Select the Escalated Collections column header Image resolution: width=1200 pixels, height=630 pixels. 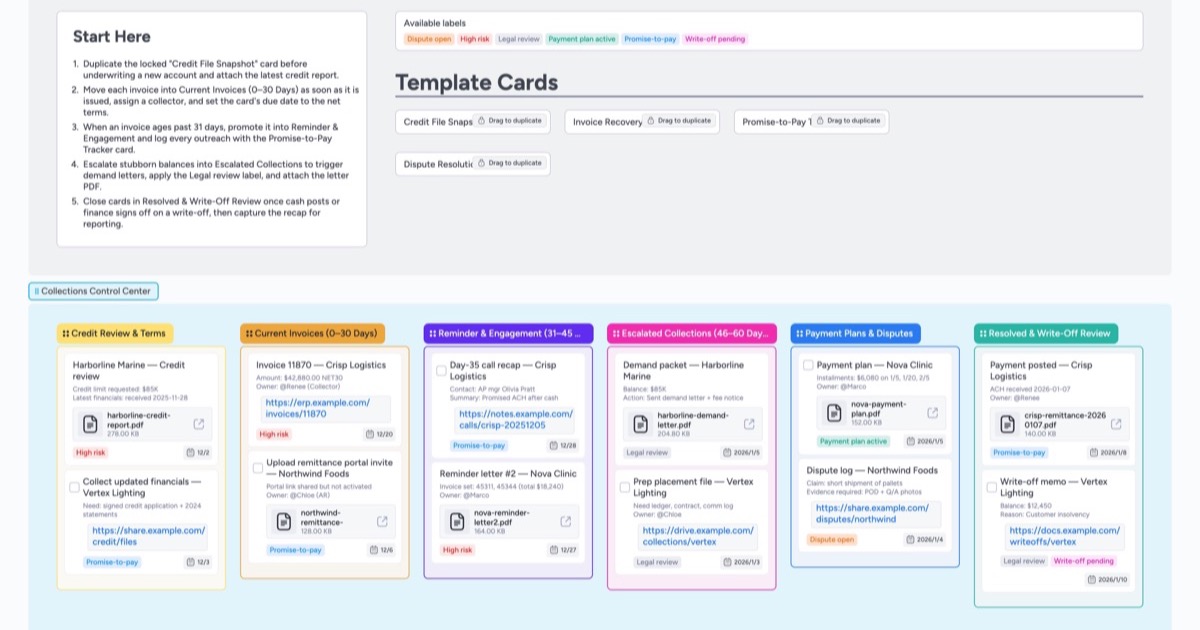(692, 333)
